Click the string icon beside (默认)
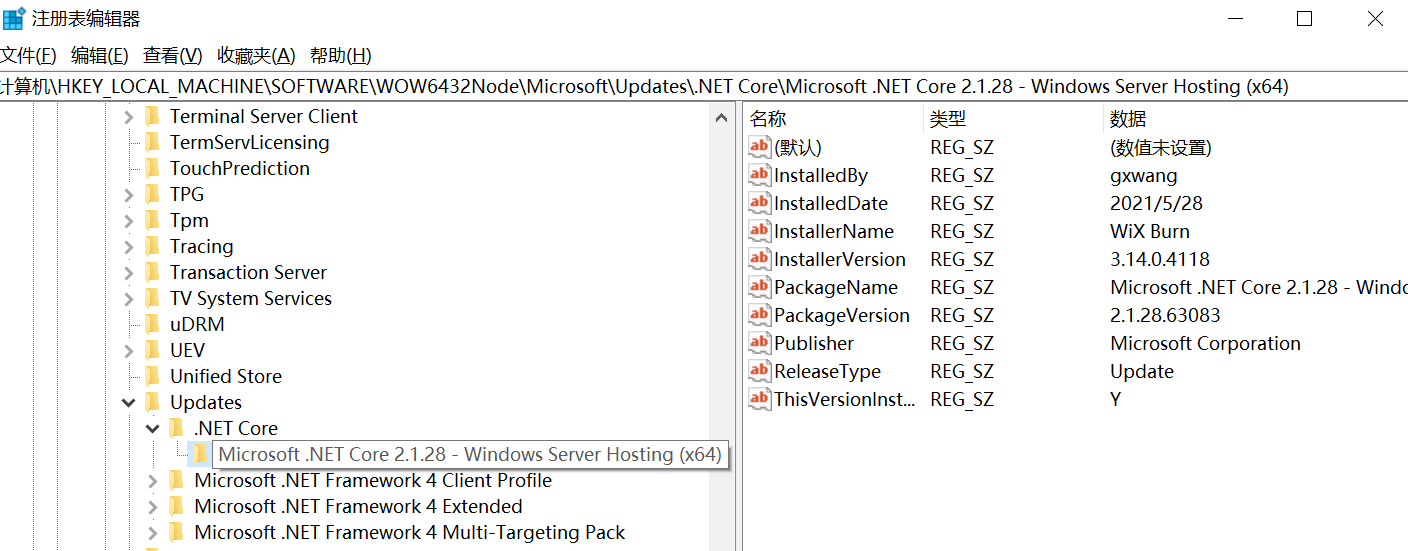The image size is (1408, 551). pos(760,148)
